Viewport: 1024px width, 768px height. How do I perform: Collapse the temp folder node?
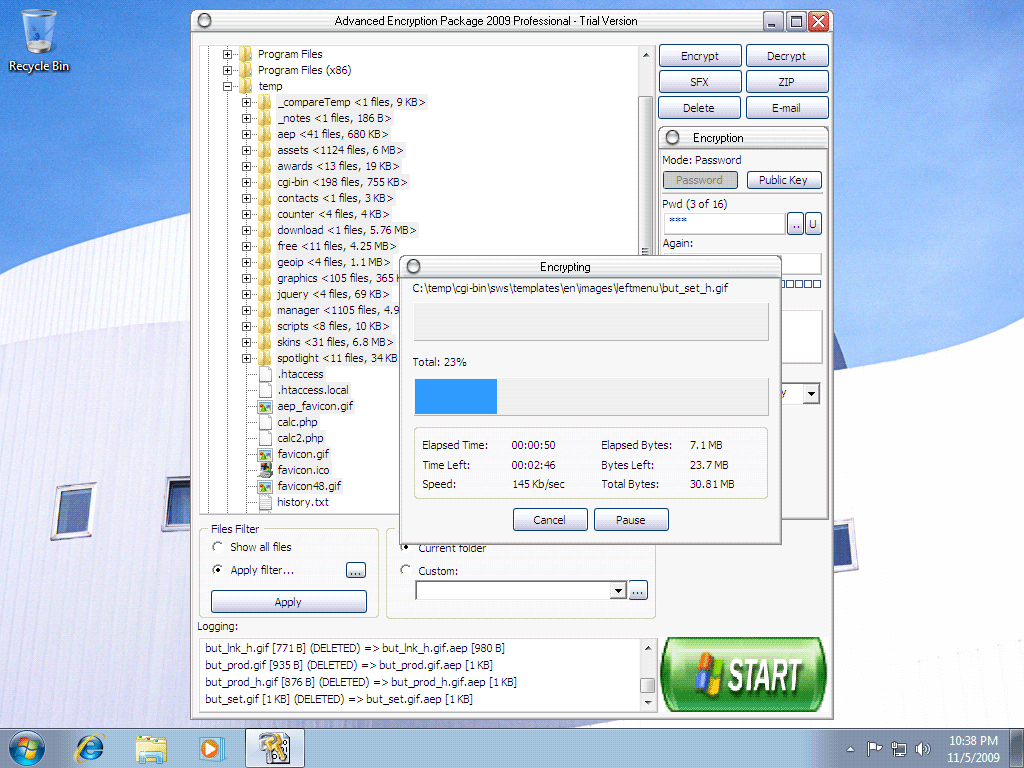click(227, 86)
